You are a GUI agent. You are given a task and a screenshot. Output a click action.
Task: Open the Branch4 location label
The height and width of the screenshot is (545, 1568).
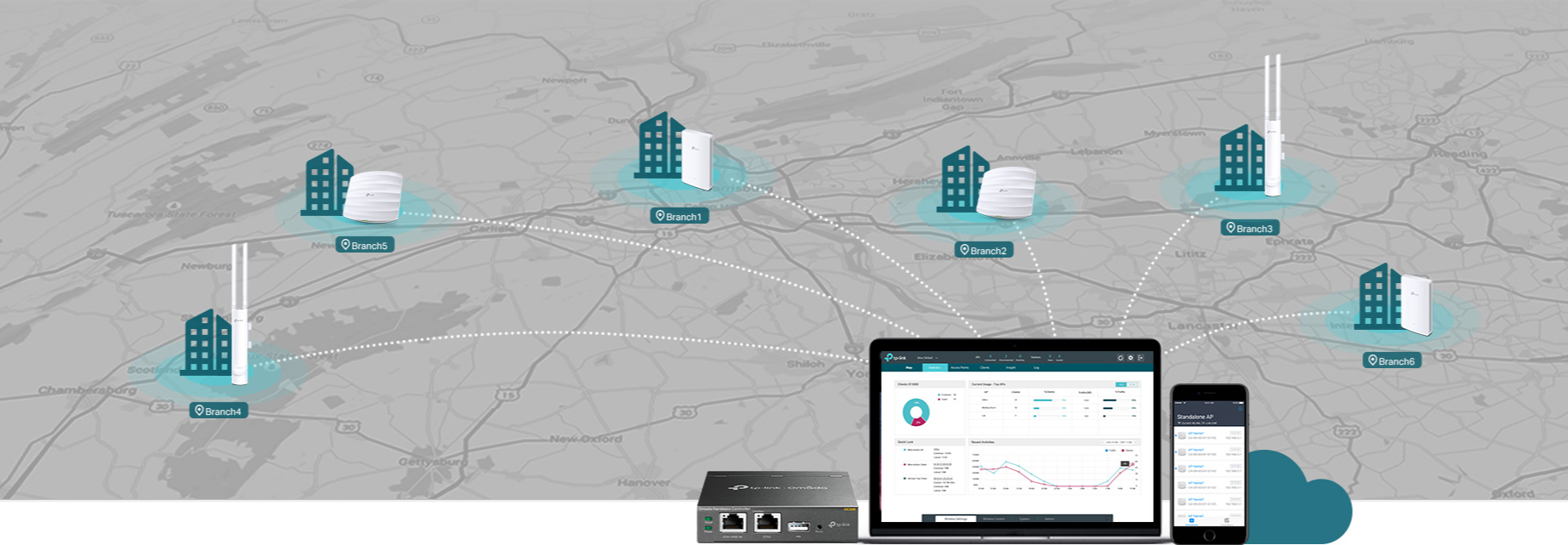pos(219,411)
